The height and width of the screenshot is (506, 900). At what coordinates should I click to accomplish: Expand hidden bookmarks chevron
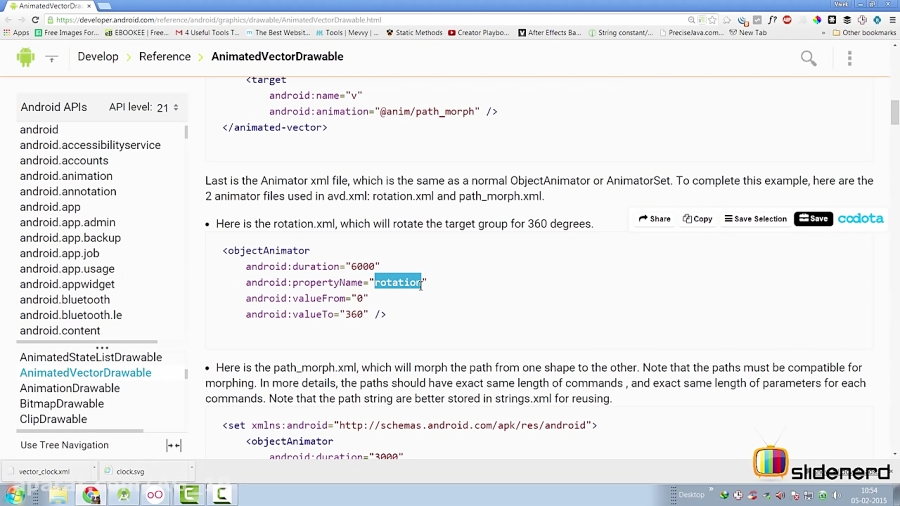pos(824,33)
